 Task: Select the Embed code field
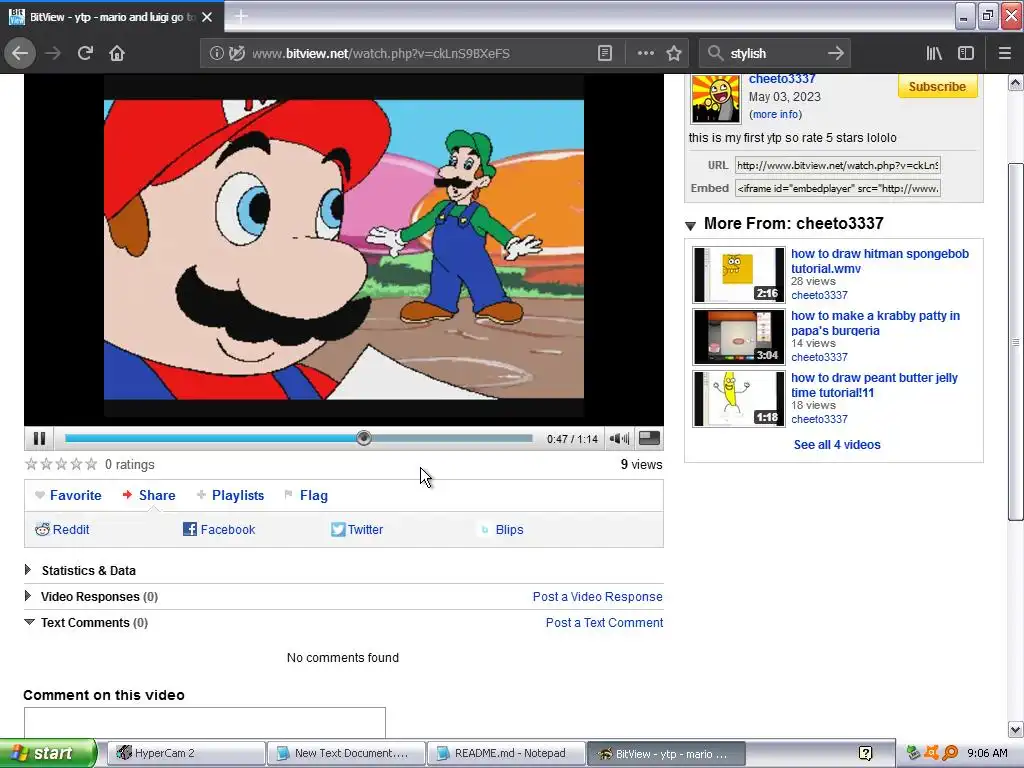pos(838,189)
